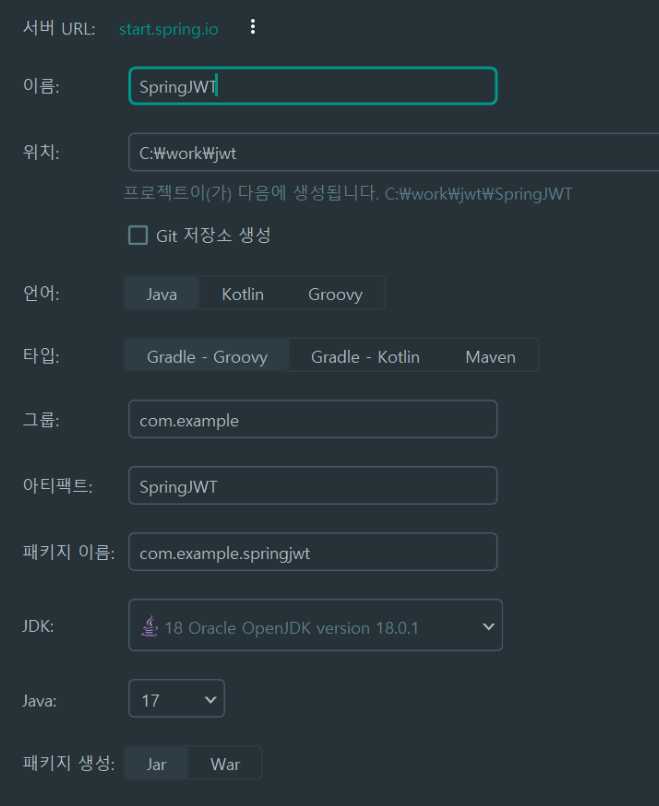Enable Git 저장소 생성 checkbox

tap(138, 235)
